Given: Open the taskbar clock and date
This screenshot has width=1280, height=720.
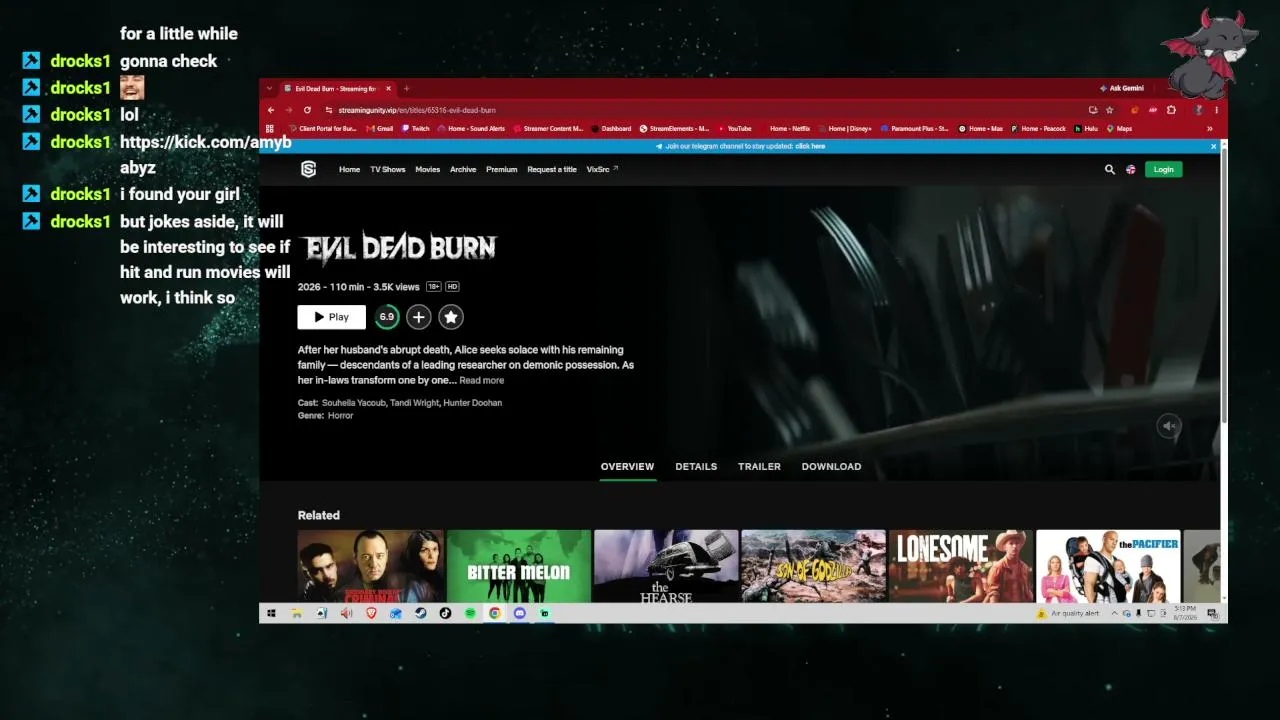Looking at the screenshot, I should (x=1185, y=613).
